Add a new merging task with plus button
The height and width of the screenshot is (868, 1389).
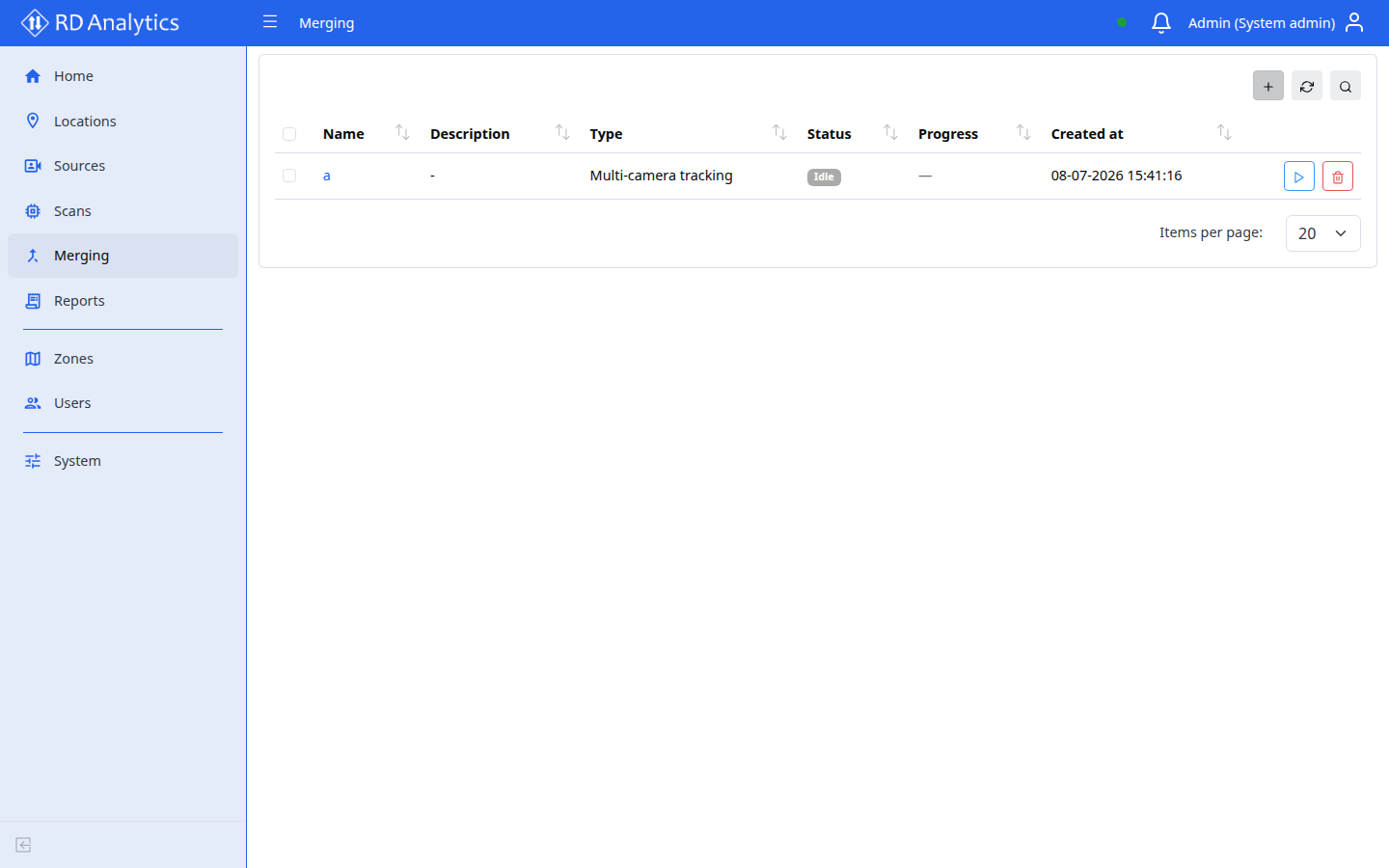[1268, 86]
